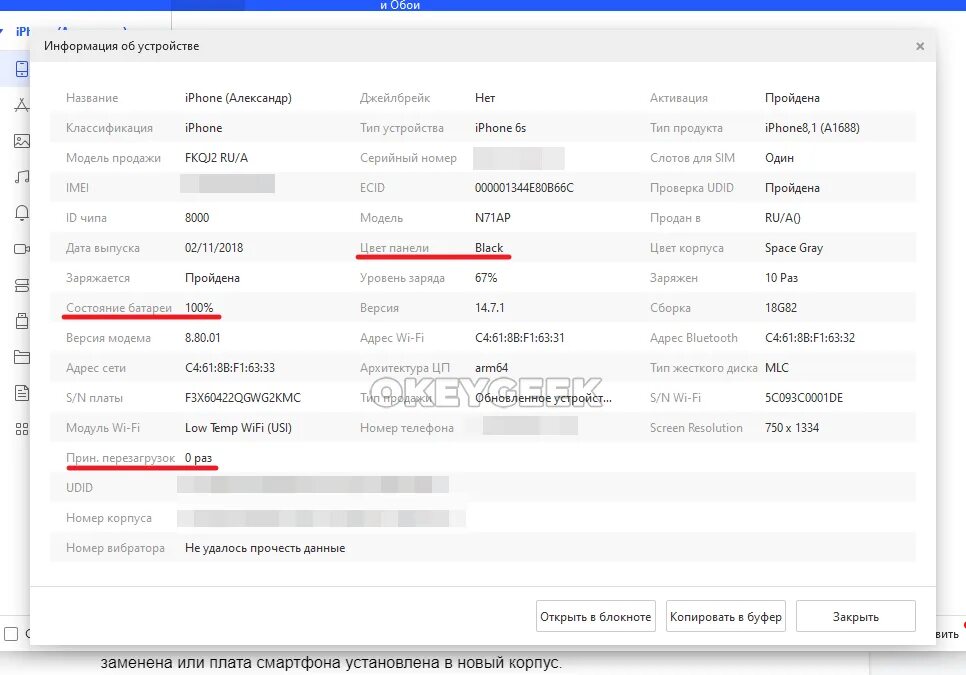Select the jailbreak value Нет
The image size is (966, 675).
click(485, 98)
